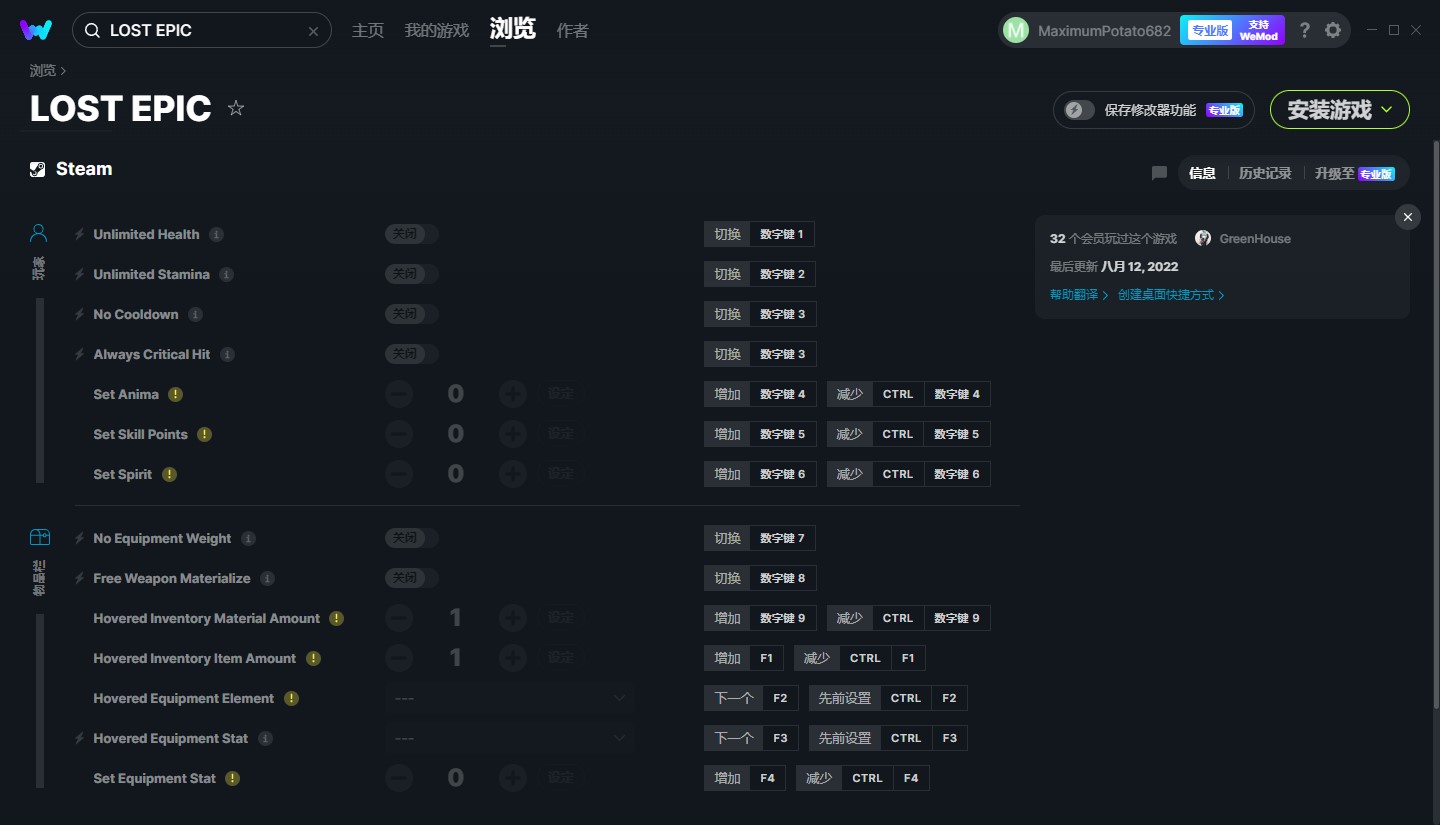This screenshot has width=1440, height=825.
Task: View warning icon for Set Anima
Action: tap(175, 394)
